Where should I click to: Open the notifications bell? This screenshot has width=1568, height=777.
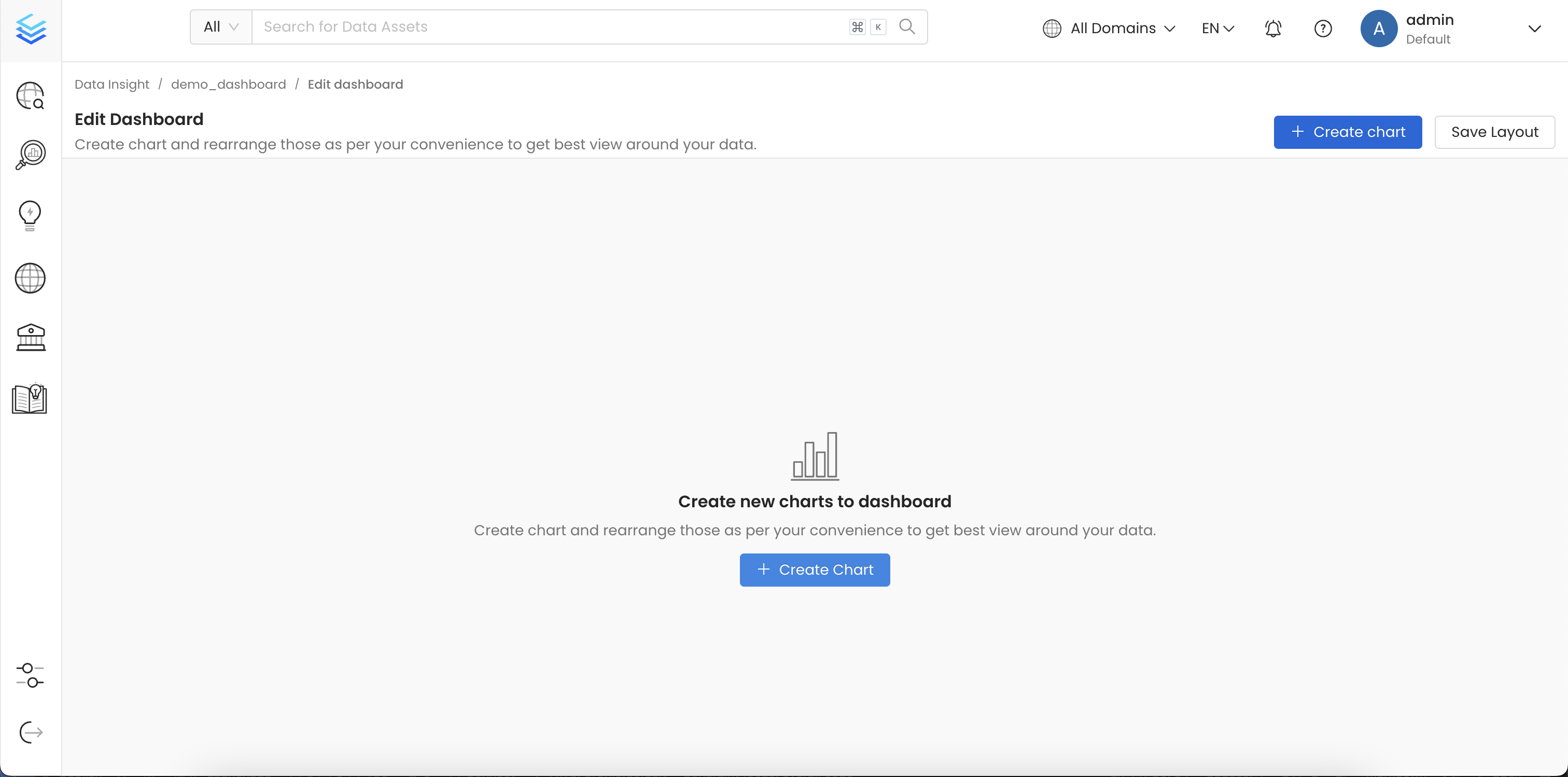[x=1273, y=28]
